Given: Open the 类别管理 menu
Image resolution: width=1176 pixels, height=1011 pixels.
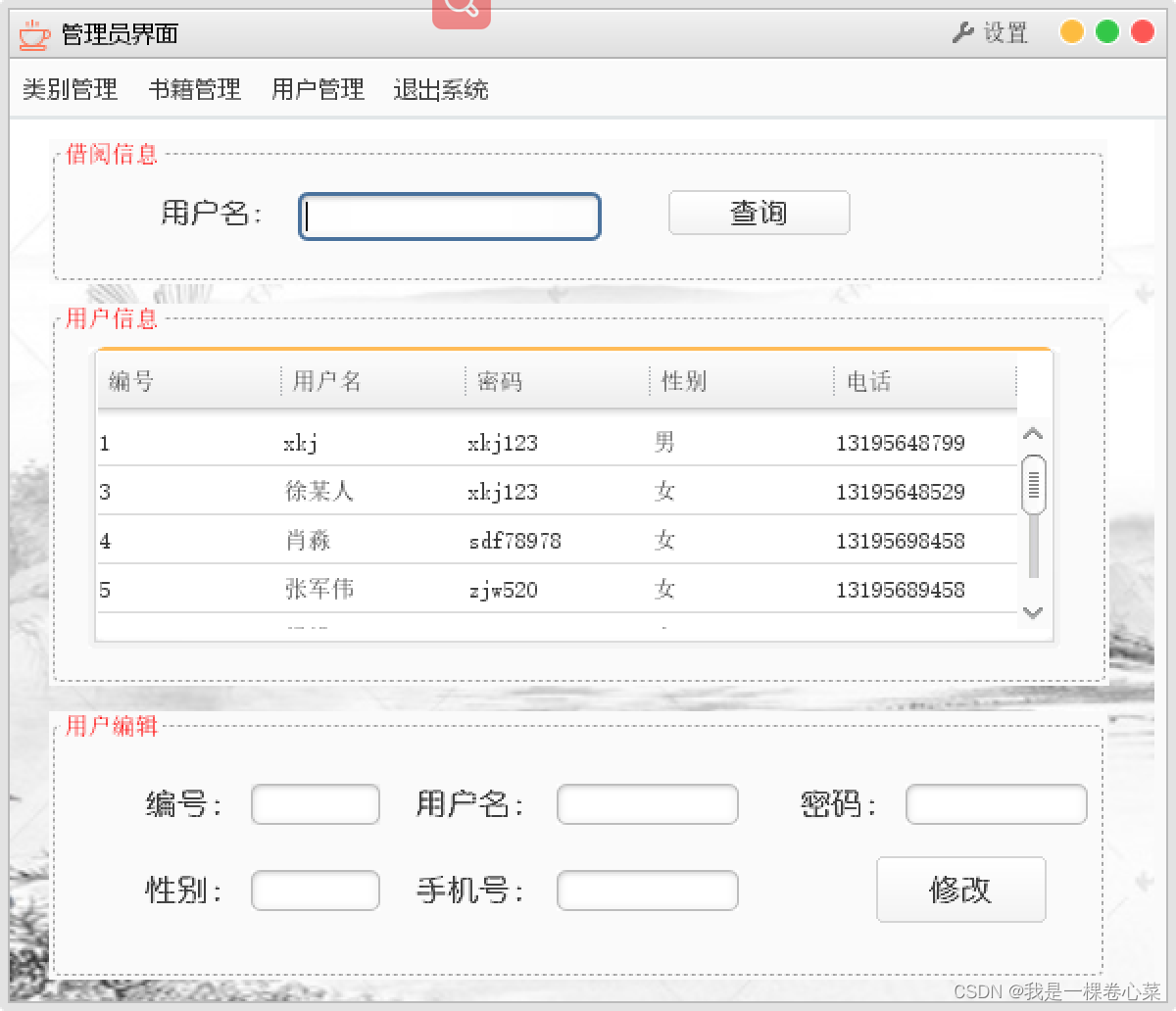Looking at the screenshot, I should [x=70, y=90].
